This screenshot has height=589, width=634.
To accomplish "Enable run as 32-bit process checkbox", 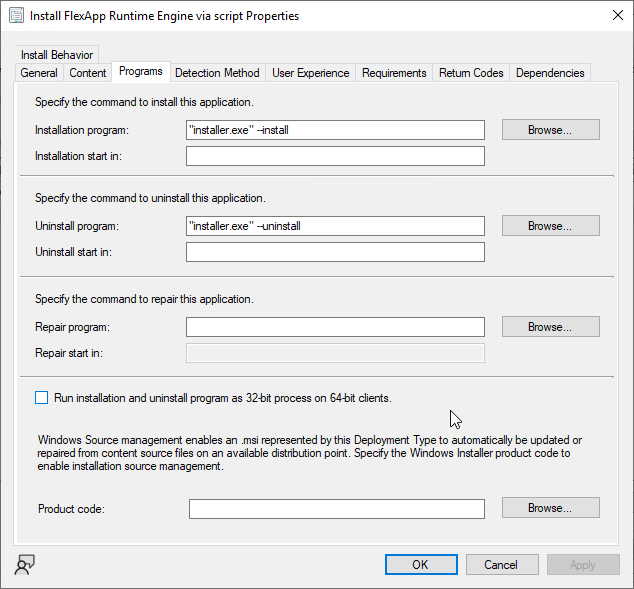I will click(x=41, y=398).
